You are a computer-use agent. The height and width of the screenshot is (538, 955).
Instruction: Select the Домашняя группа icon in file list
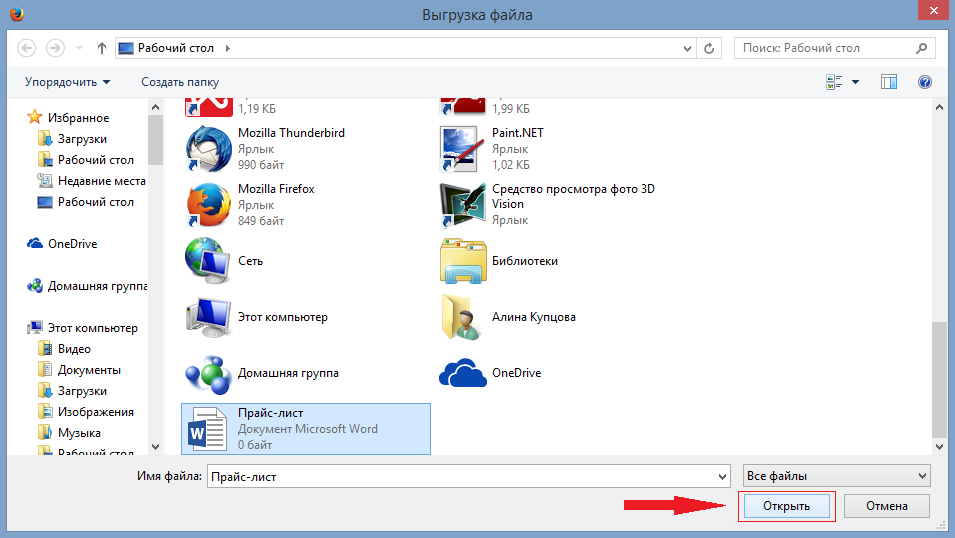[x=208, y=373]
